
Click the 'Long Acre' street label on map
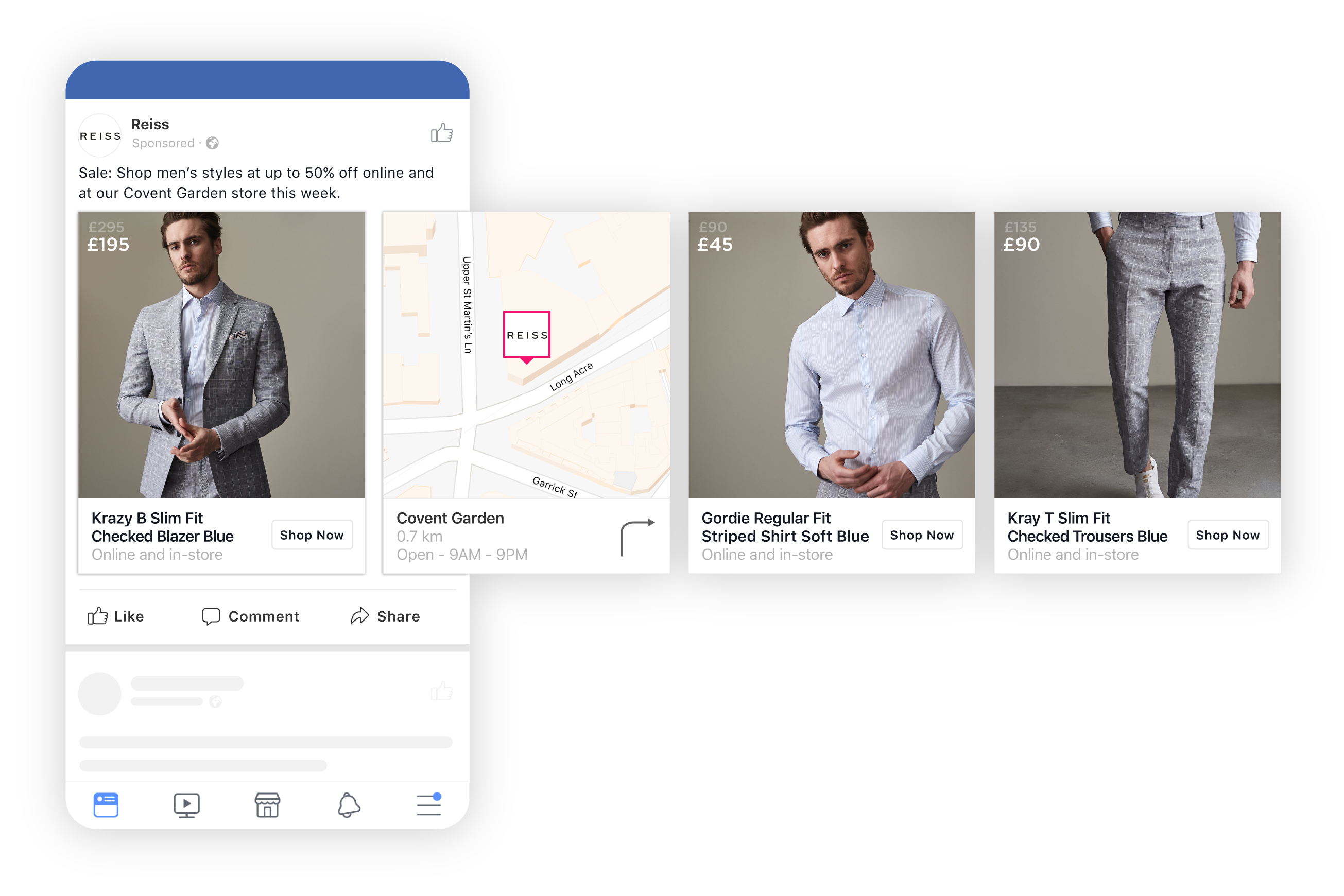coord(572,376)
